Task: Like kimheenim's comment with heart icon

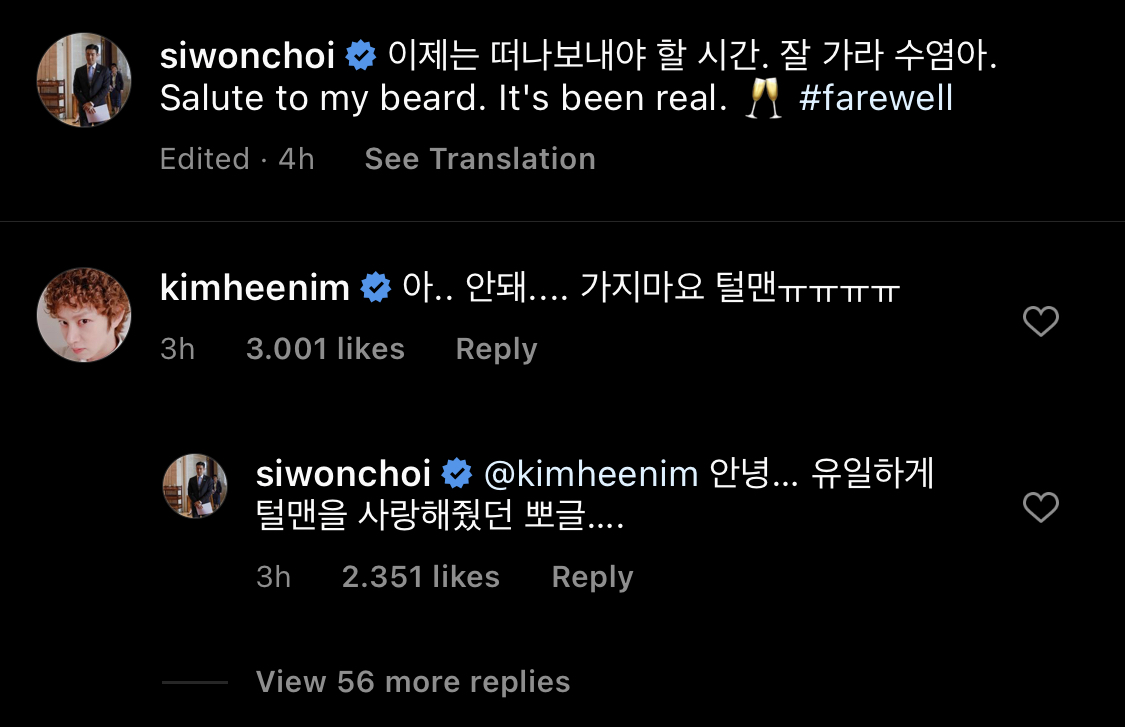Action: [x=1040, y=321]
